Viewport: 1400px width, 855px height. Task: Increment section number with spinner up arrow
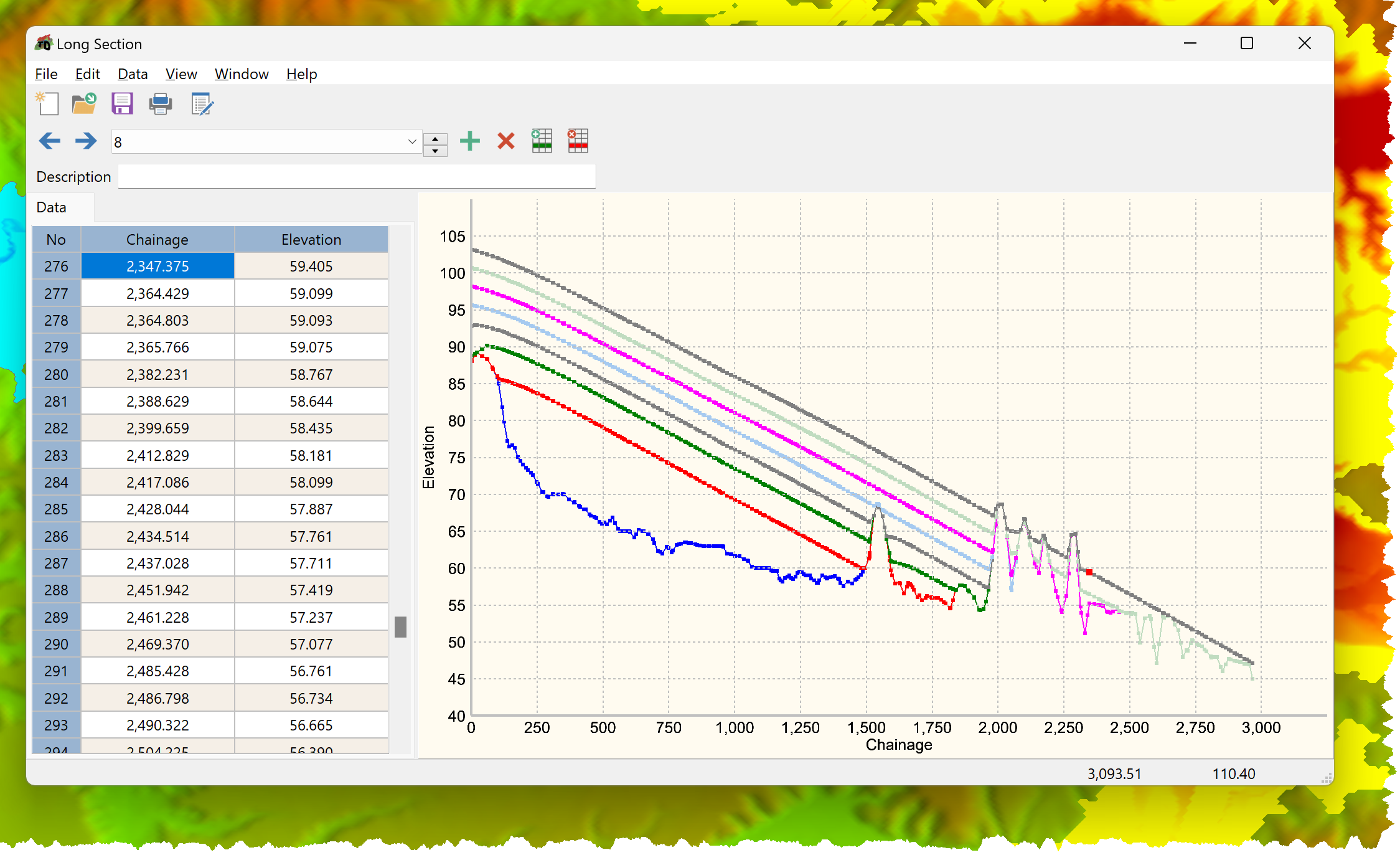435,138
